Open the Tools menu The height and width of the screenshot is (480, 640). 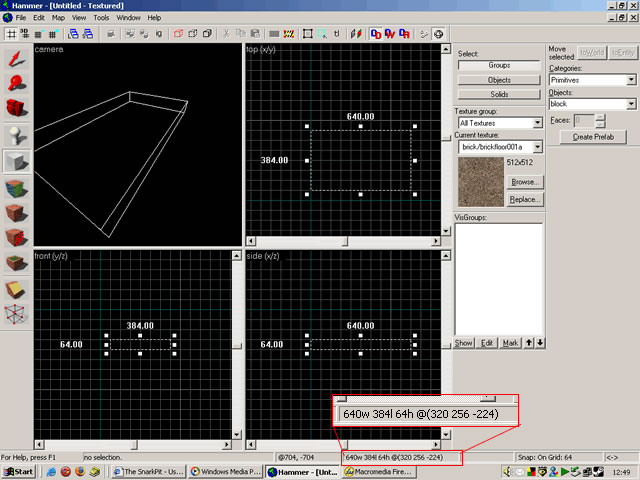click(x=102, y=18)
